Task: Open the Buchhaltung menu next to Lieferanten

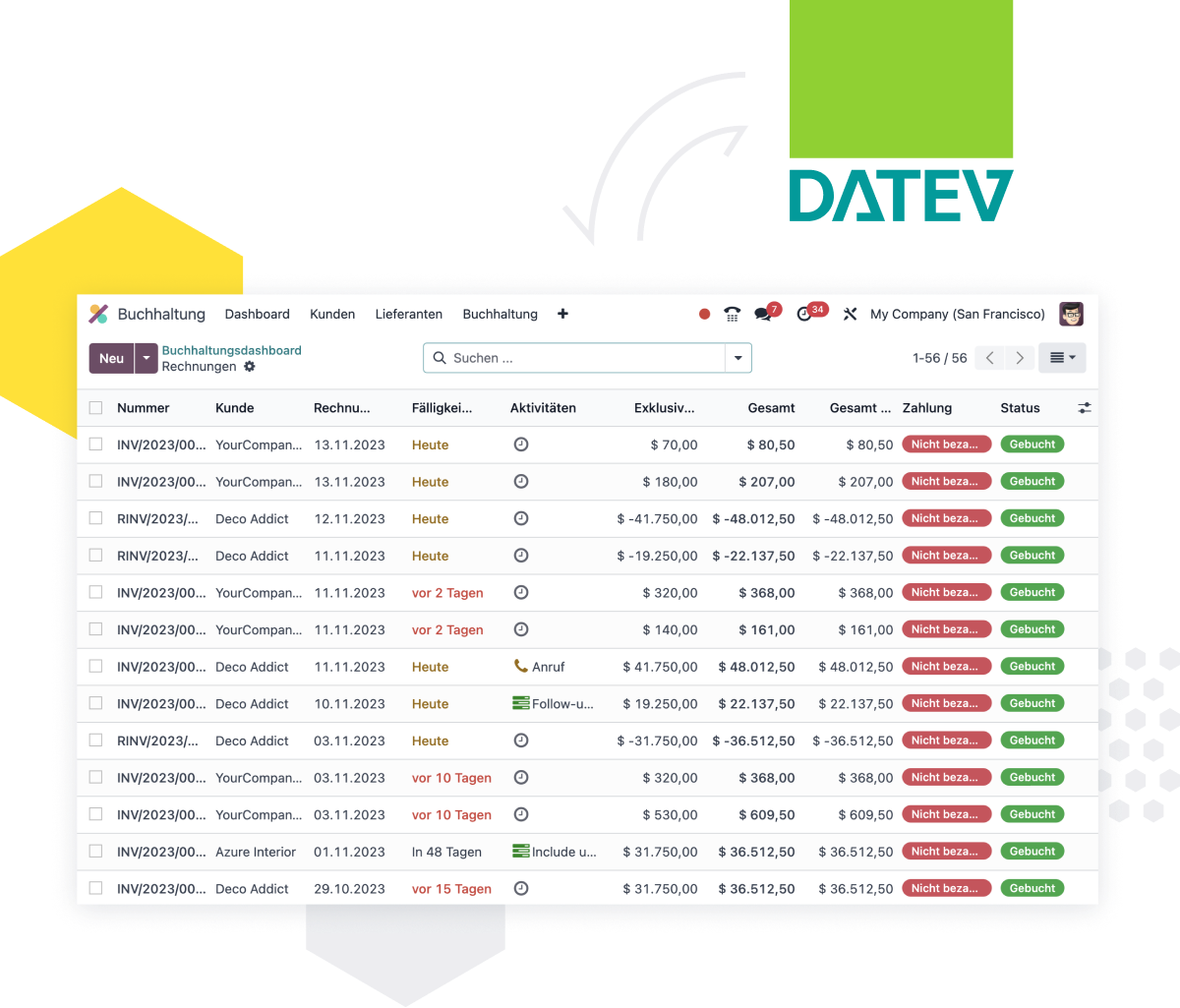Action: (501, 315)
